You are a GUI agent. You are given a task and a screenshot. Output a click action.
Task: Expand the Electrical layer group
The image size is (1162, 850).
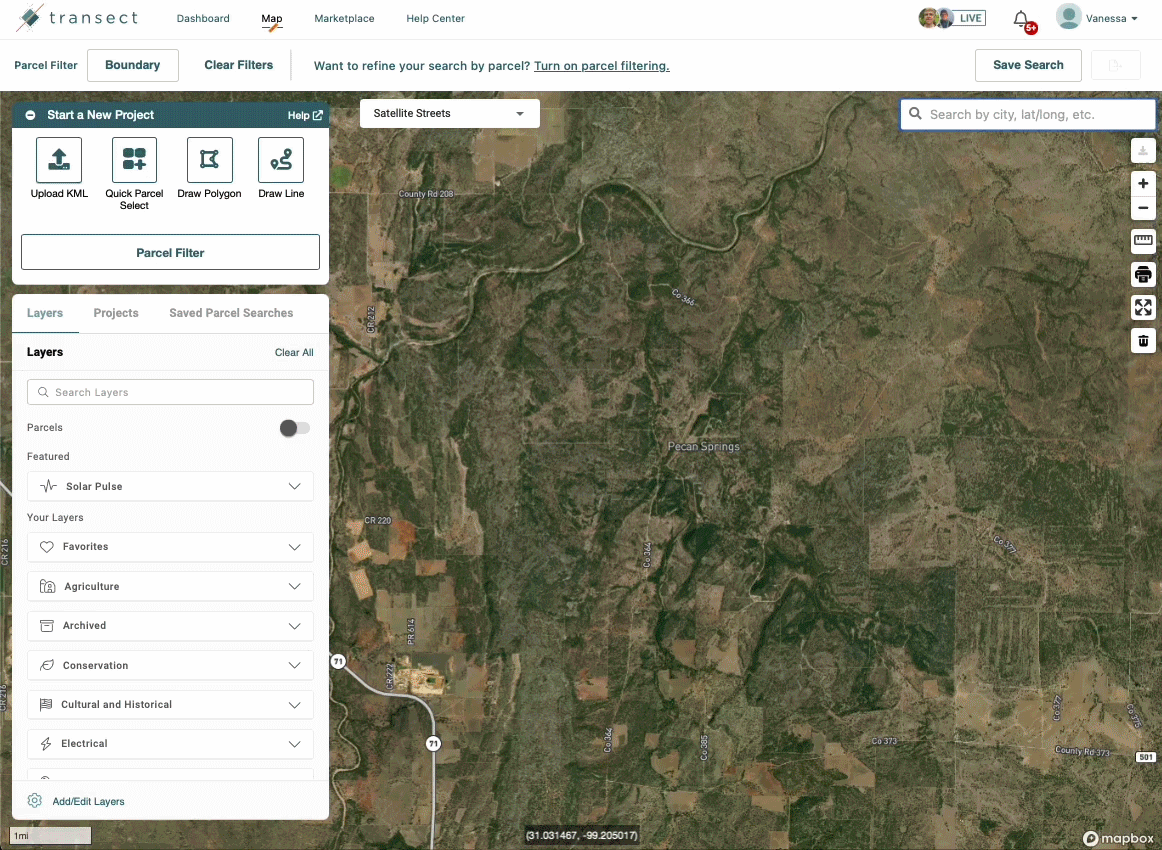click(x=294, y=743)
